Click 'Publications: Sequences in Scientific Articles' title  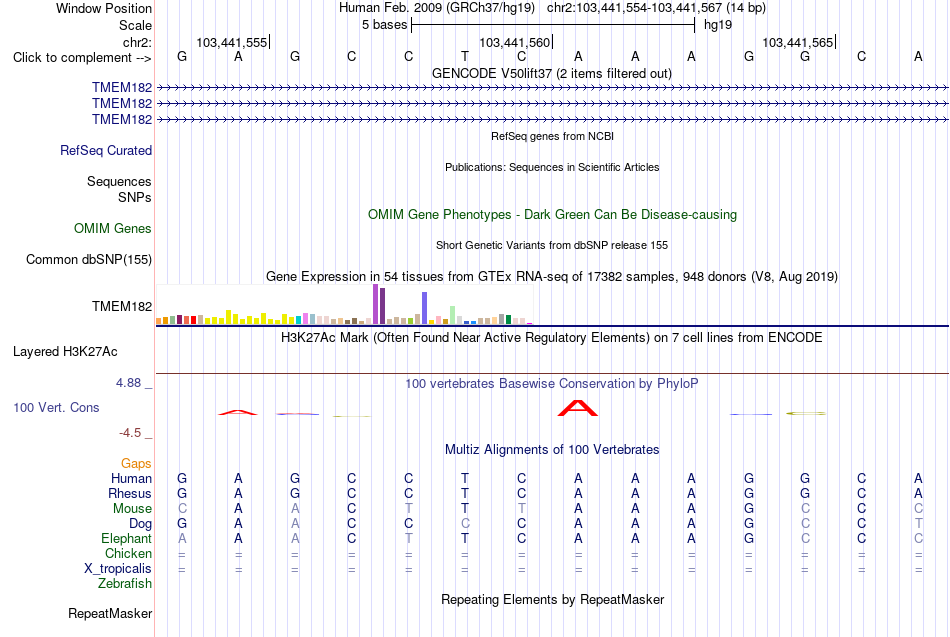pos(552,167)
